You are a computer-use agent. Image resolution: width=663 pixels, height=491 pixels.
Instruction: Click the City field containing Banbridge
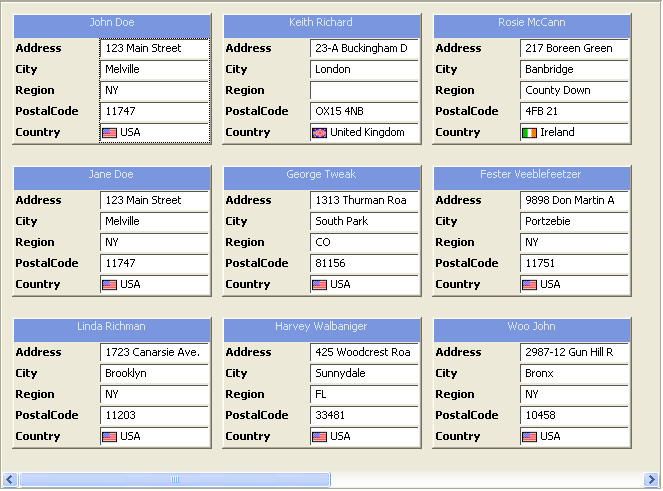click(x=574, y=70)
